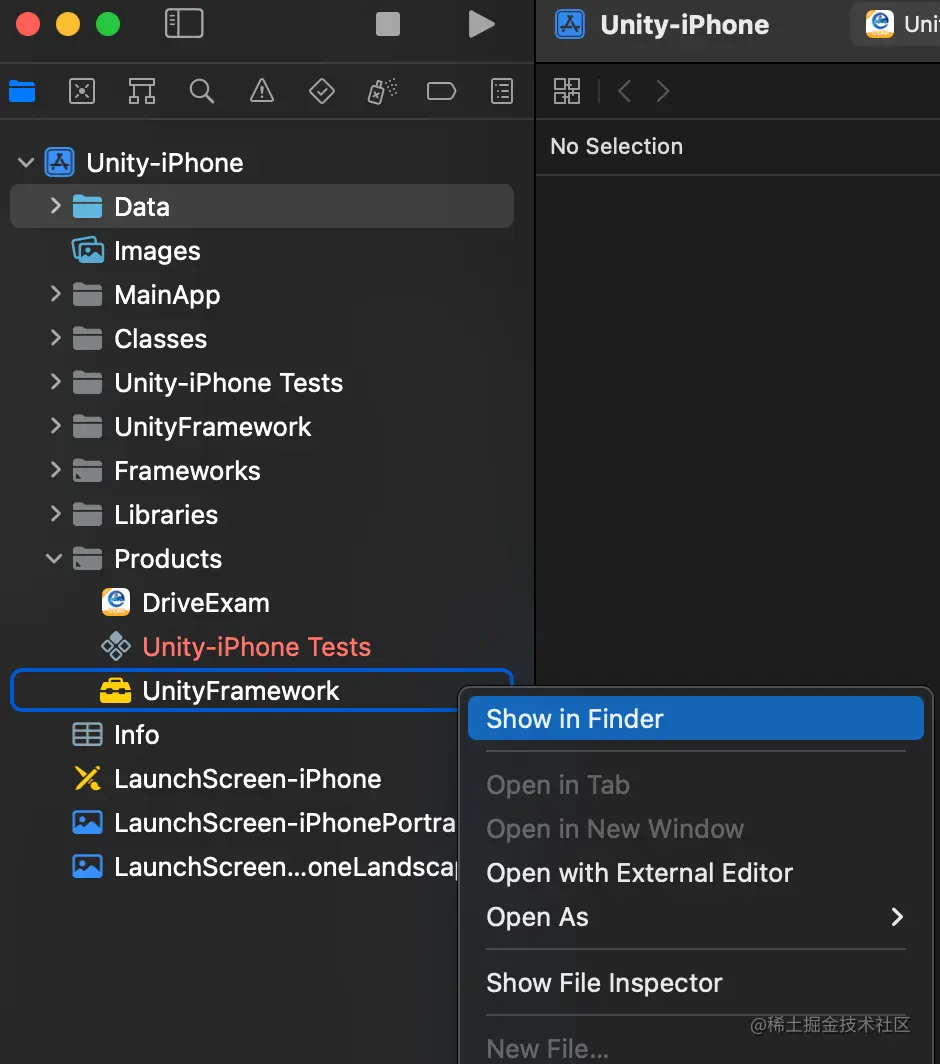
Task: Choose New File… in context menu
Action: (x=696, y=1049)
